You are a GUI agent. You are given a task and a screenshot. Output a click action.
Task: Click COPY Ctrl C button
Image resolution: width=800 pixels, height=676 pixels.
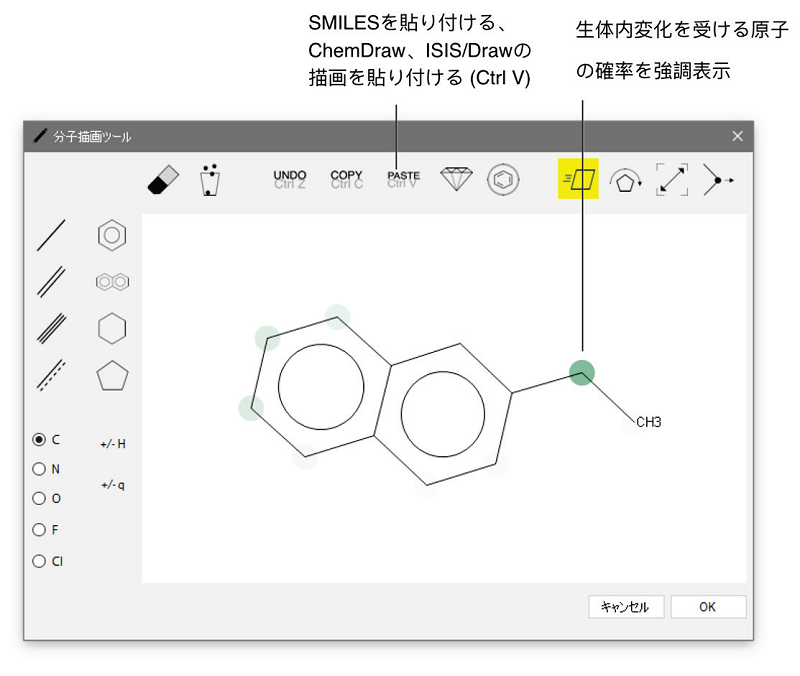tap(346, 179)
